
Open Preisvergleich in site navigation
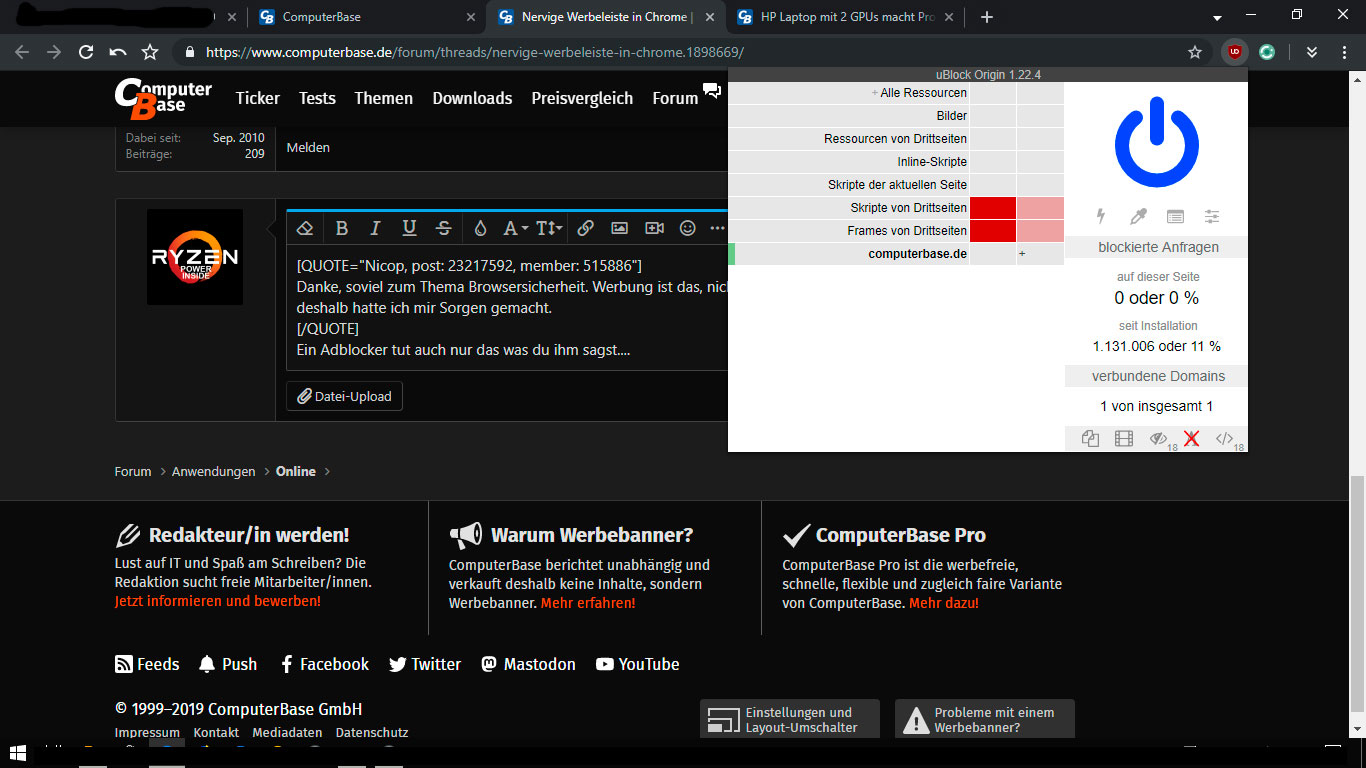pos(582,98)
